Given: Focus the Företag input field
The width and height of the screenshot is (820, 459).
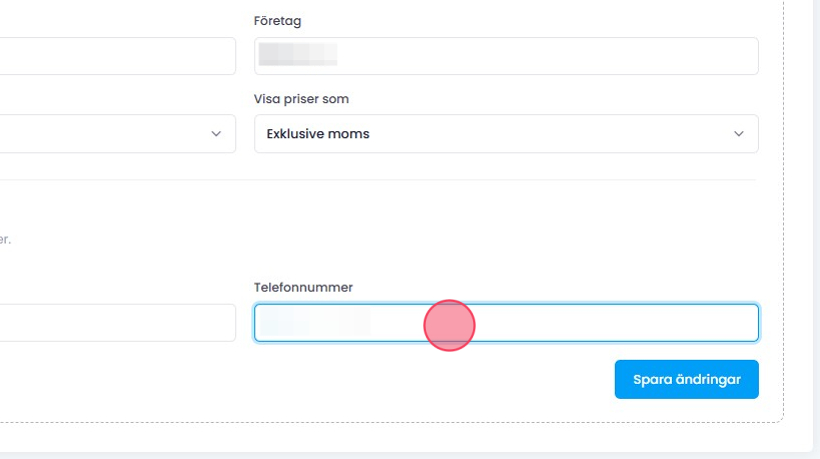Looking at the screenshot, I should (505, 56).
